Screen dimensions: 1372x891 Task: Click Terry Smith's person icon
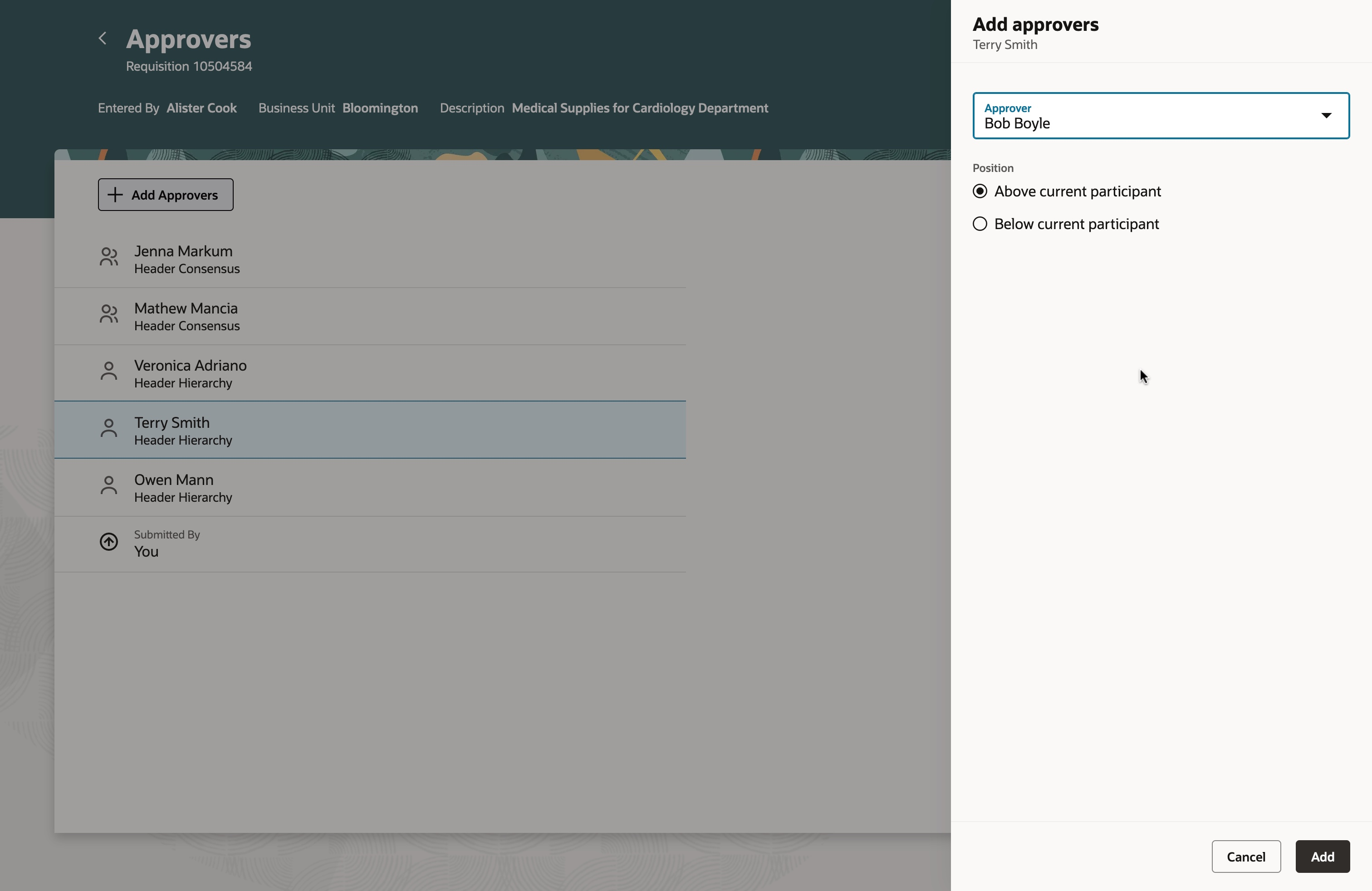[108, 428]
